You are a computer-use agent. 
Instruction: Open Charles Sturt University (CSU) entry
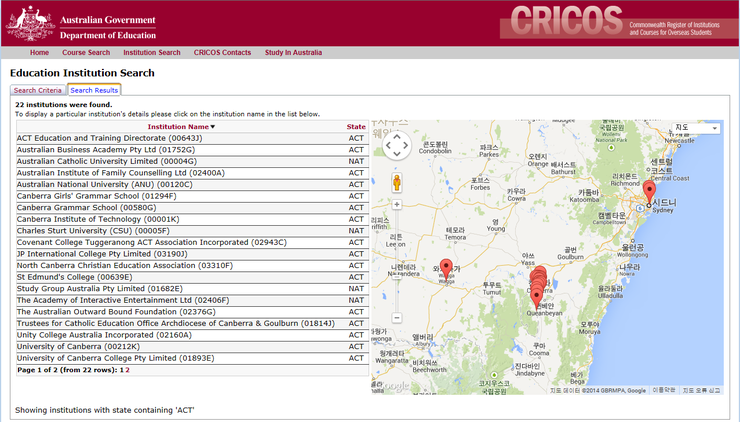pos(93,231)
